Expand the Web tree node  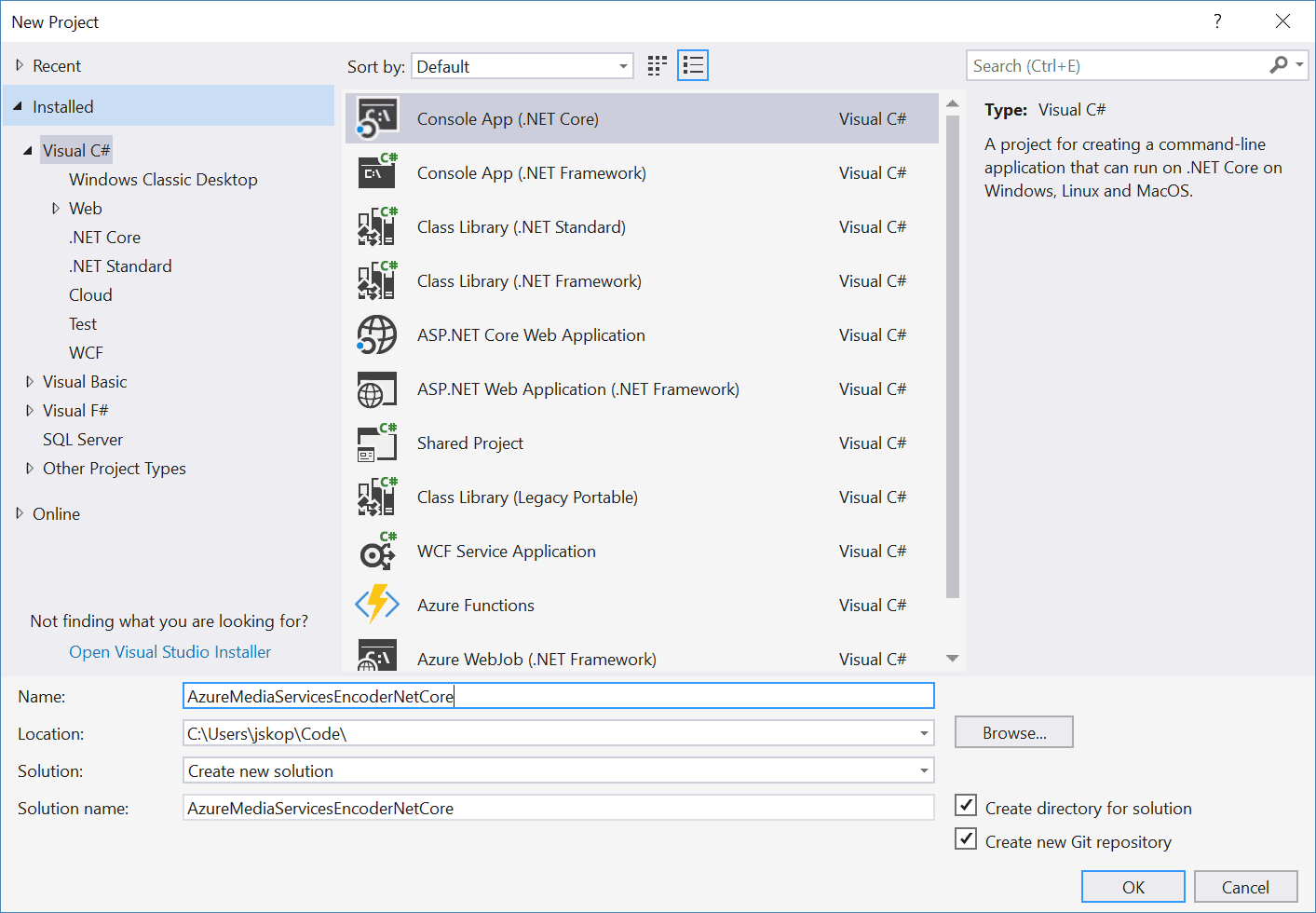click(x=56, y=208)
